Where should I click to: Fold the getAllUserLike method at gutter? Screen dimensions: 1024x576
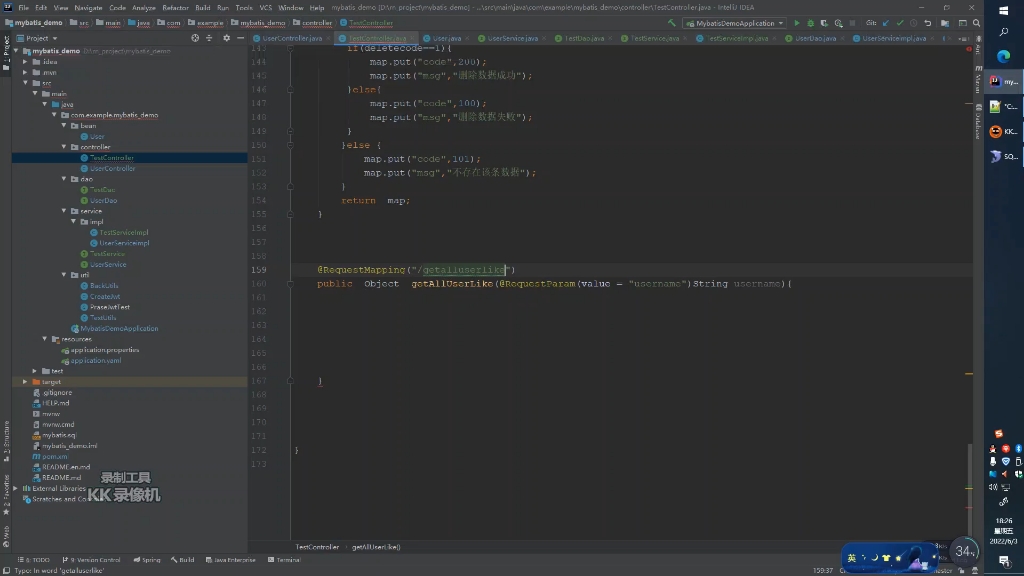(291, 283)
